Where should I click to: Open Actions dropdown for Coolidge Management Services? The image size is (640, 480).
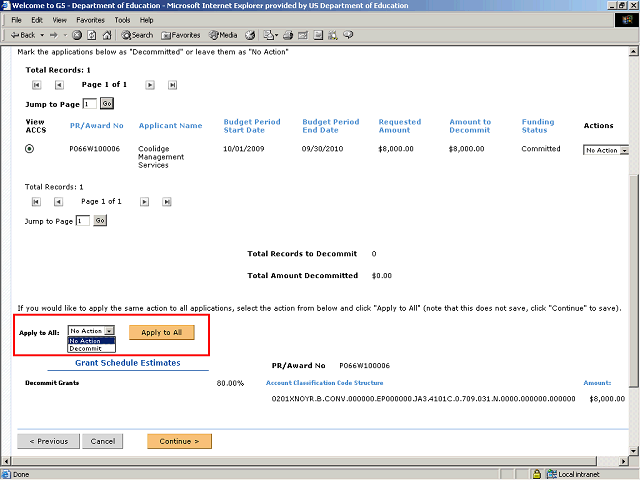click(606, 150)
